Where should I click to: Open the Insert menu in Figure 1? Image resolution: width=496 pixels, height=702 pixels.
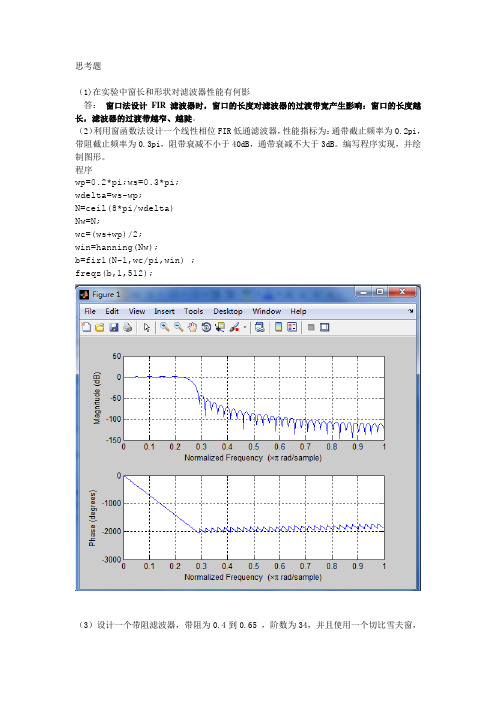[x=164, y=311]
